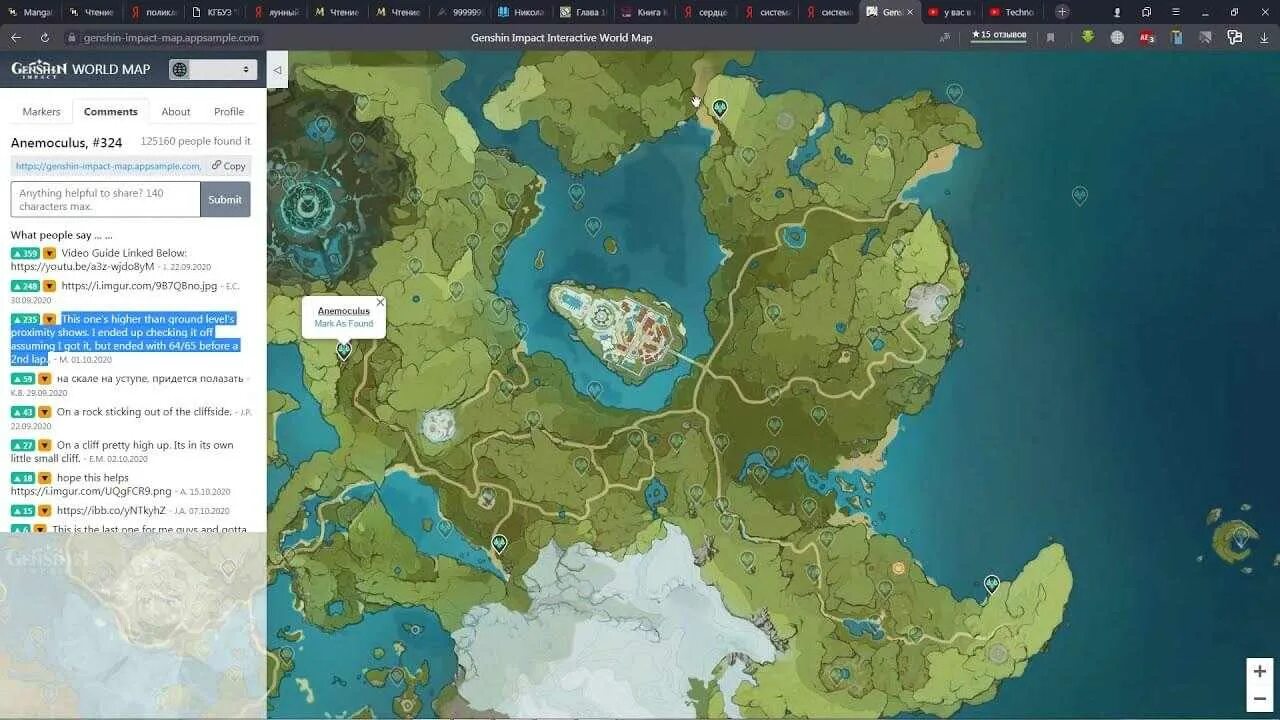Downvote the 'hope this helps' comment
This screenshot has width=1280, height=720.
tap(45, 479)
